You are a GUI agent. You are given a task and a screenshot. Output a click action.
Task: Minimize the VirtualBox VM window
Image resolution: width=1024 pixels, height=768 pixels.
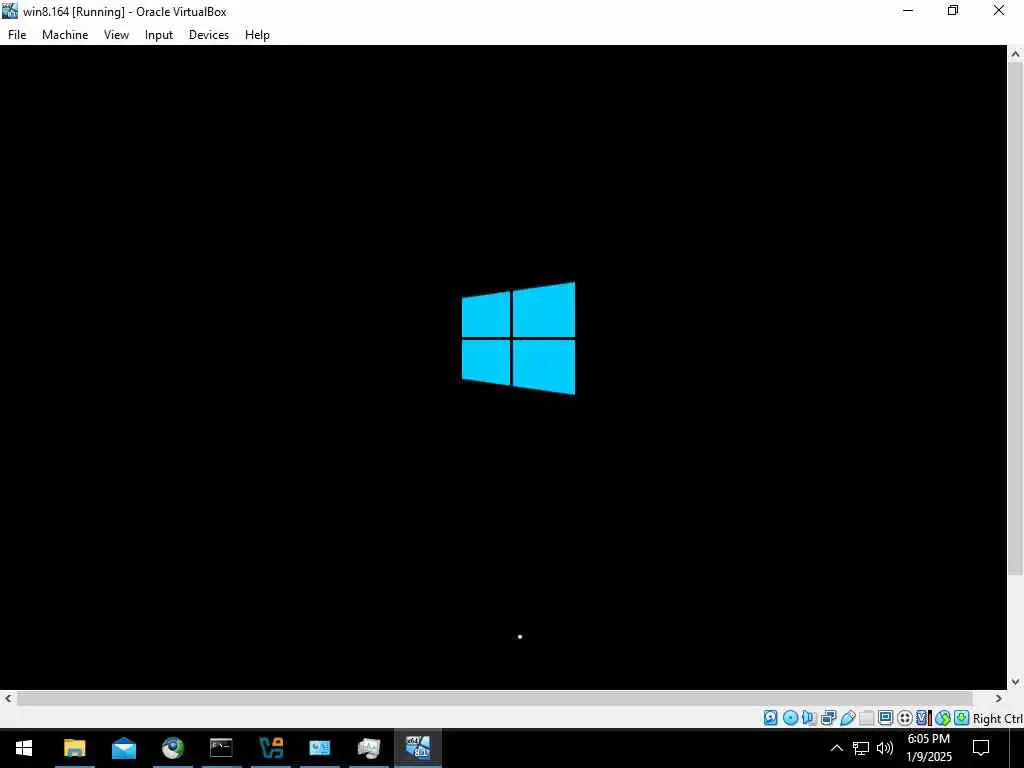coord(908,10)
